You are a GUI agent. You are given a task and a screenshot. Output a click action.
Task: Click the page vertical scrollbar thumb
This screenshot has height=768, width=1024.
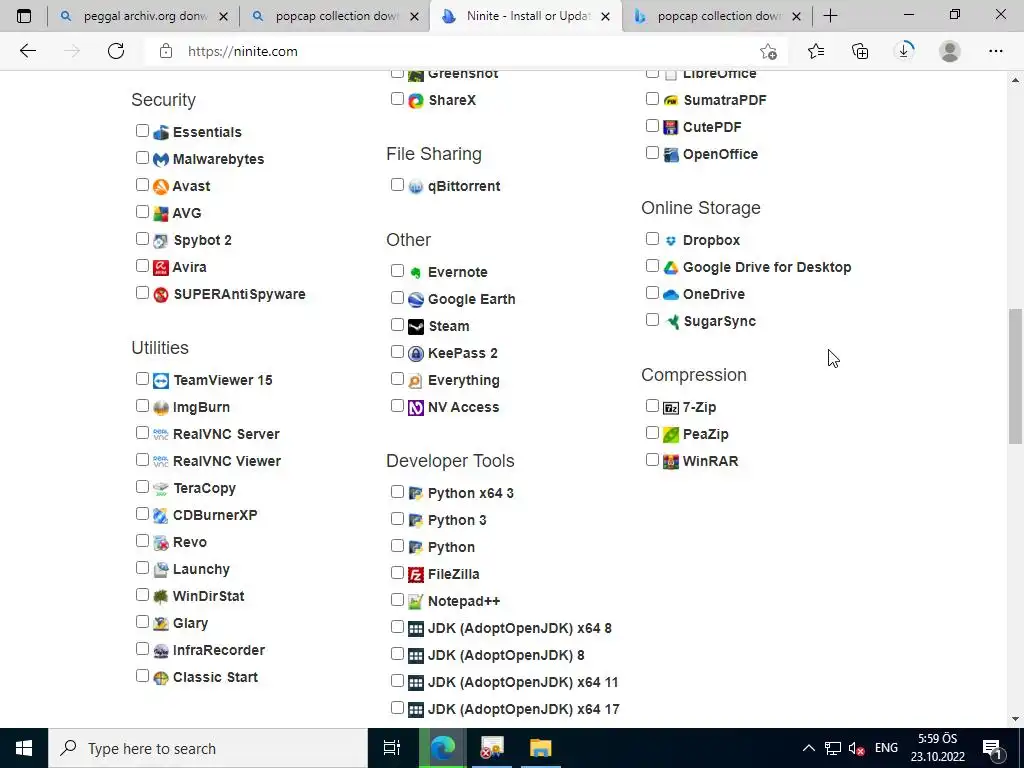tap(1016, 376)
